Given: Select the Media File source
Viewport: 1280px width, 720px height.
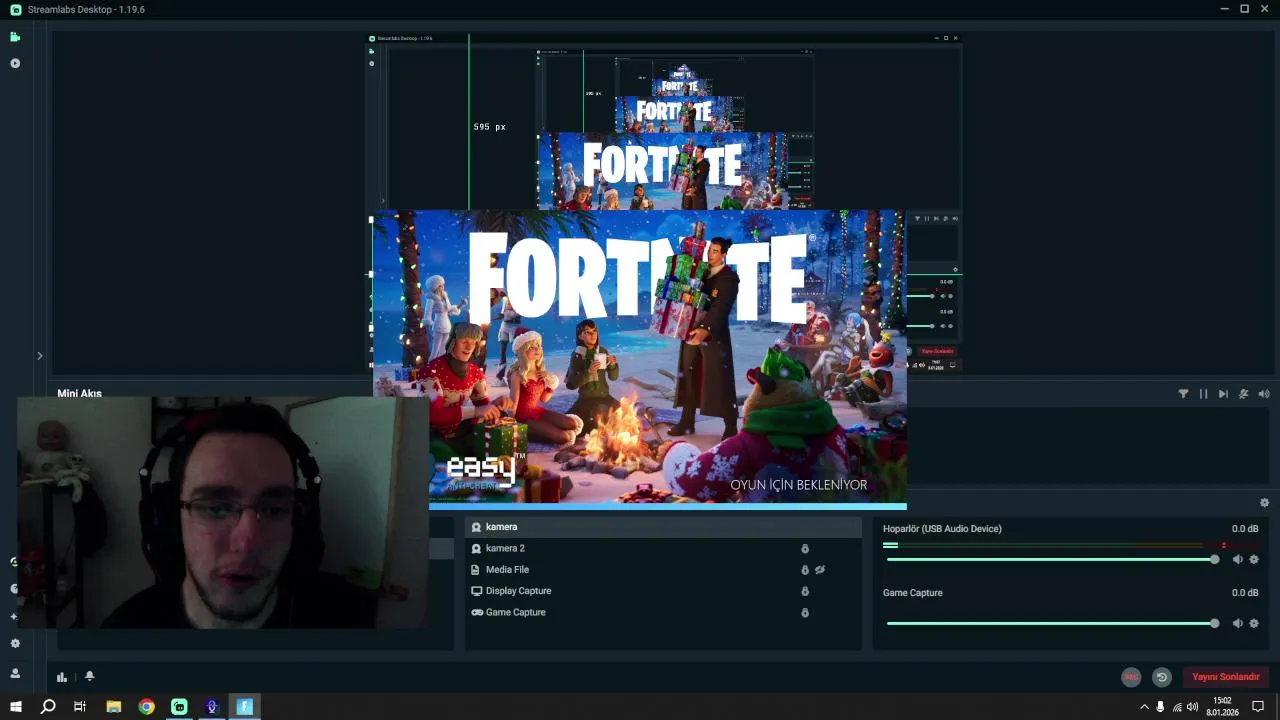Looking at the screenshot, I should point(663,570).
